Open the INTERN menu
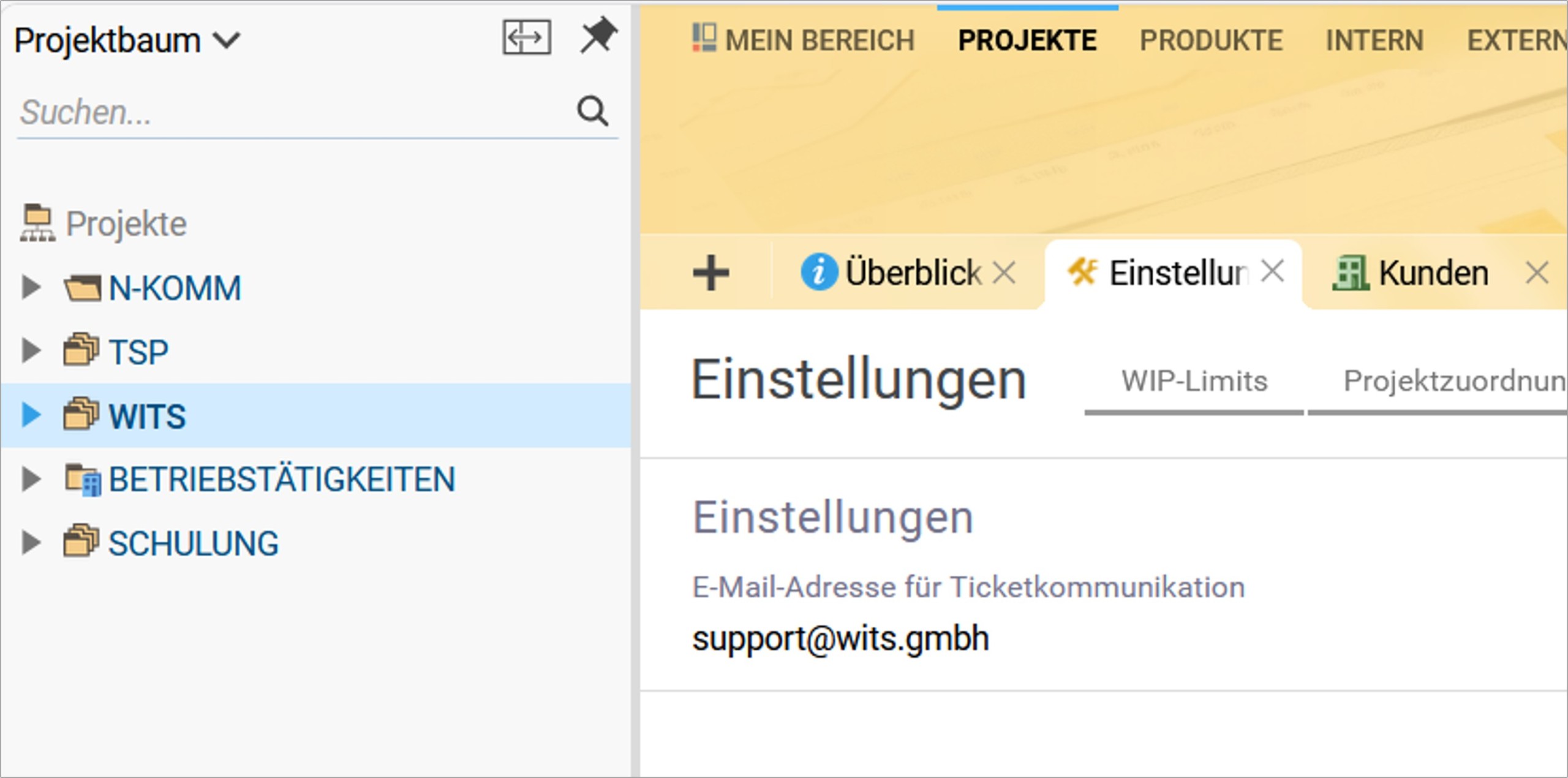 1374,41
